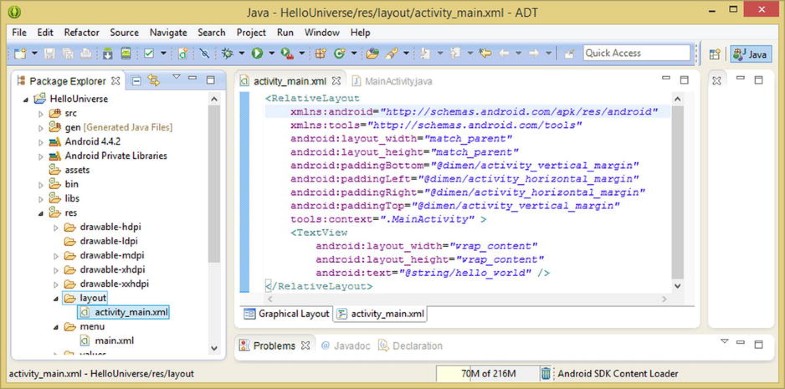
Task: Open the File menu
Action: tap(19, 33)
